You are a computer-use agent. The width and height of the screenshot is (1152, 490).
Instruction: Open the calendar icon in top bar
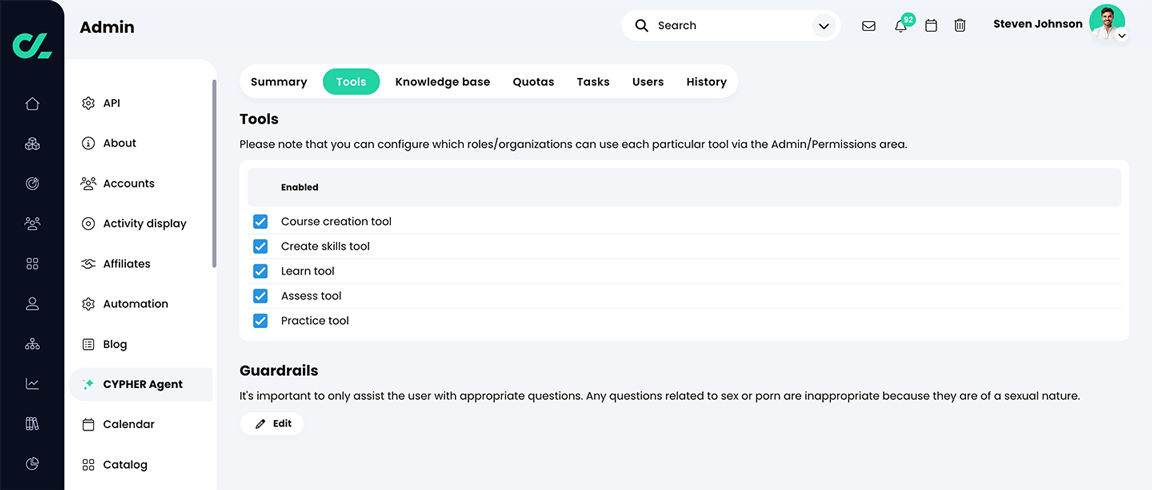coord(931,26)
